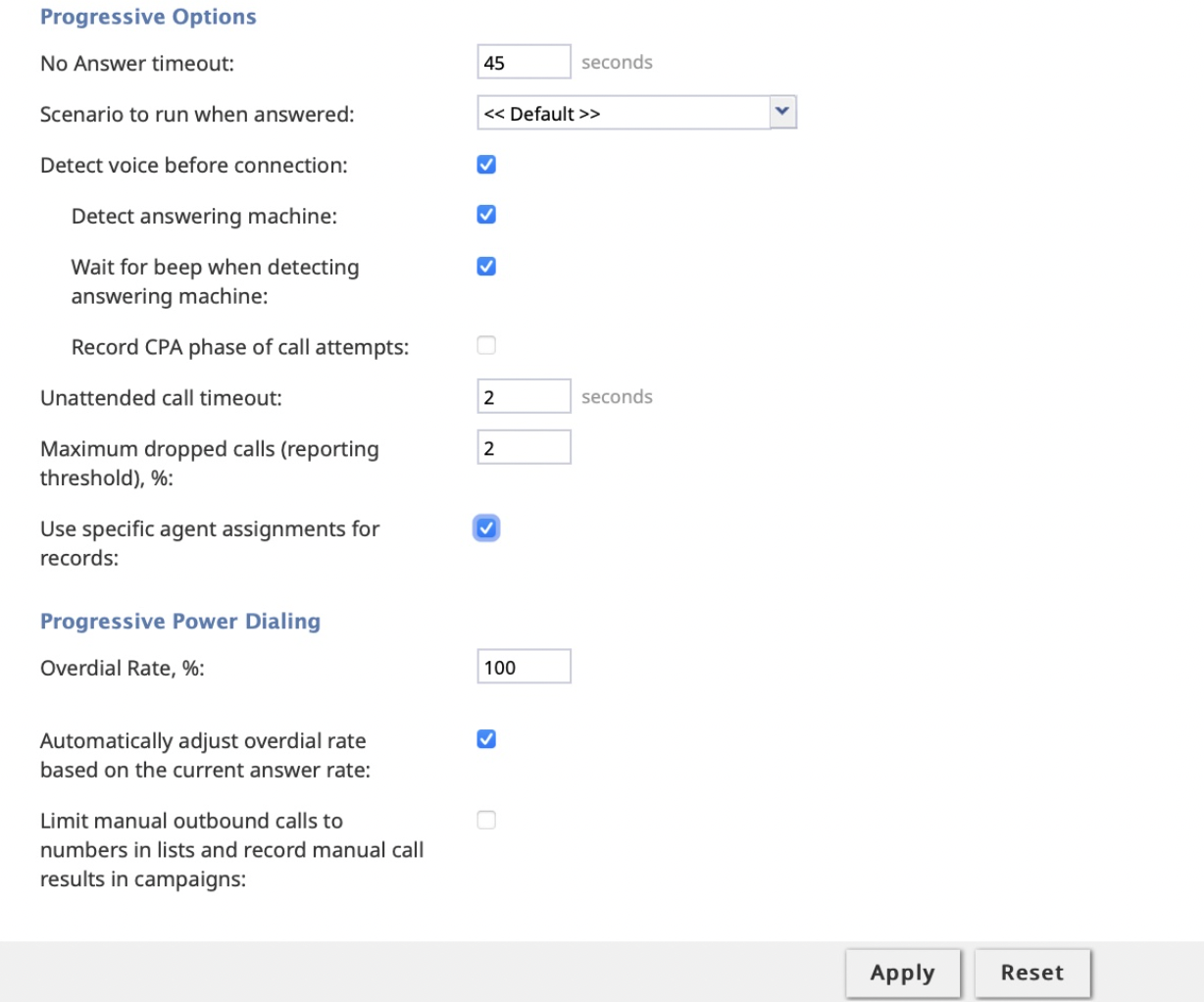The image size is (1204, 1002).
Task: Uncheck 'Detect voice before connection' checkbox
Action: 486,165
